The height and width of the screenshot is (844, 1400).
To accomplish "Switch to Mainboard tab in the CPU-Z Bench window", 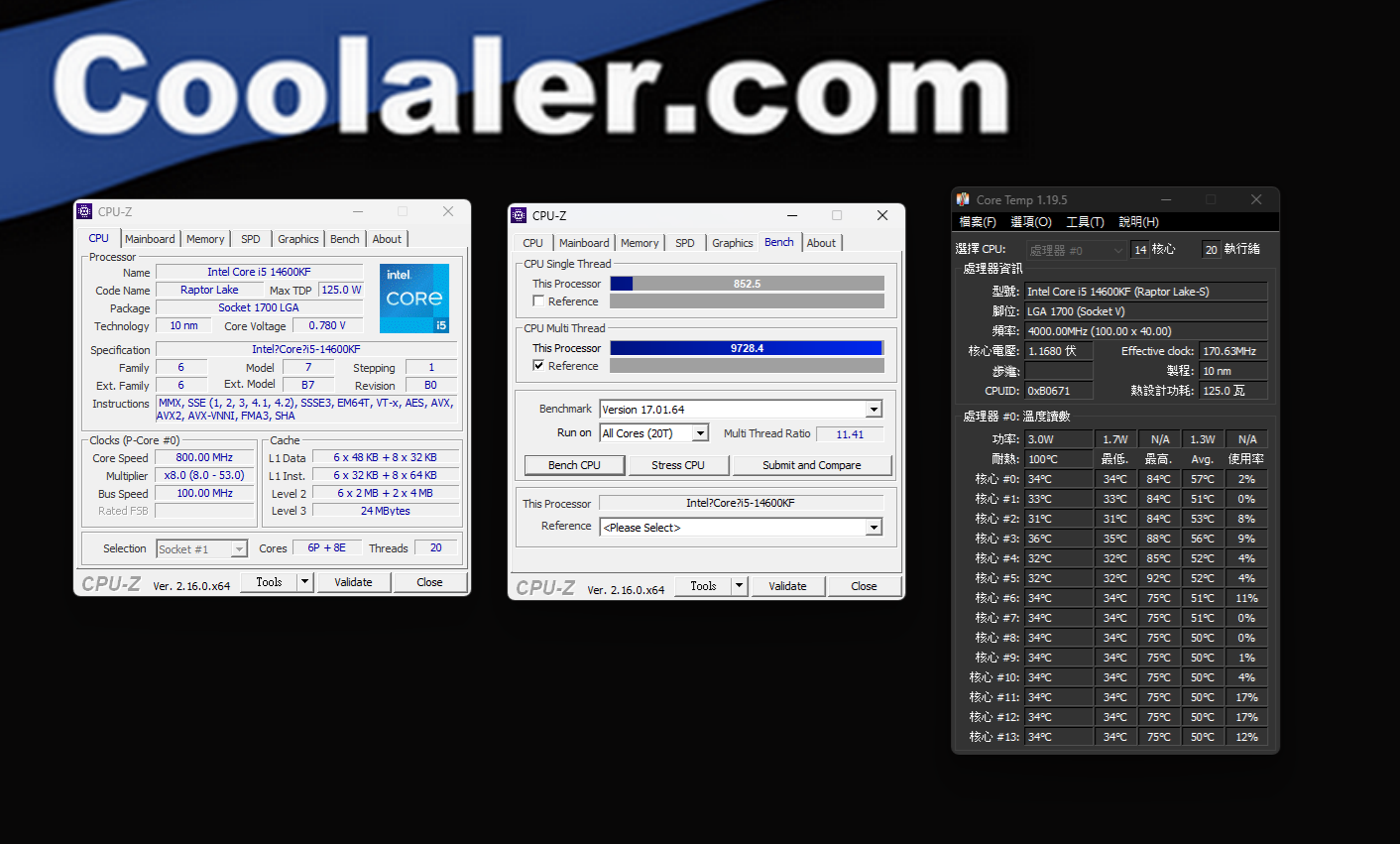I will [x=584, y=243].
